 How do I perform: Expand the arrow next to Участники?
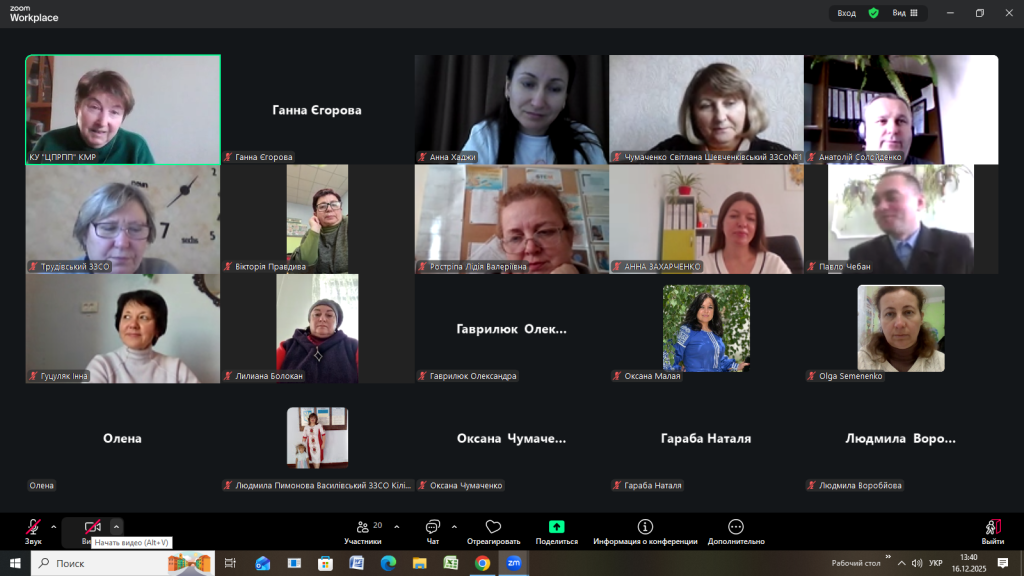coord(397,526)
